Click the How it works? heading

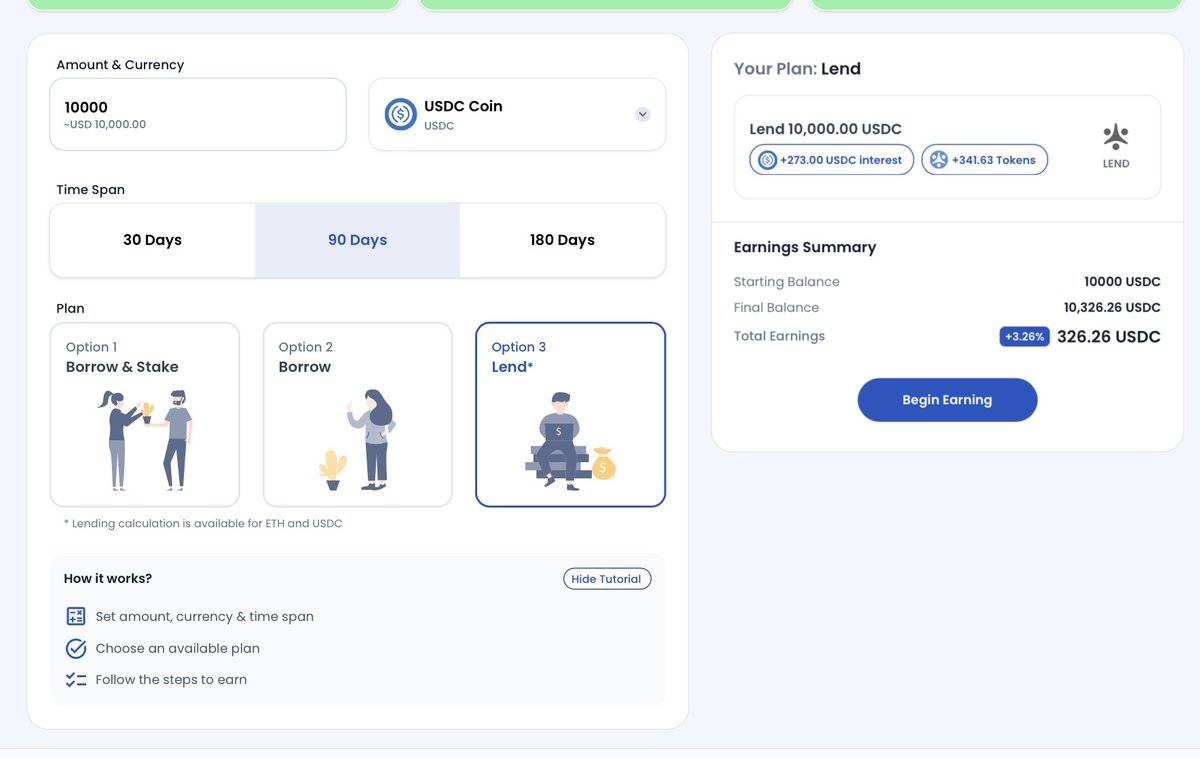(108, 579)
